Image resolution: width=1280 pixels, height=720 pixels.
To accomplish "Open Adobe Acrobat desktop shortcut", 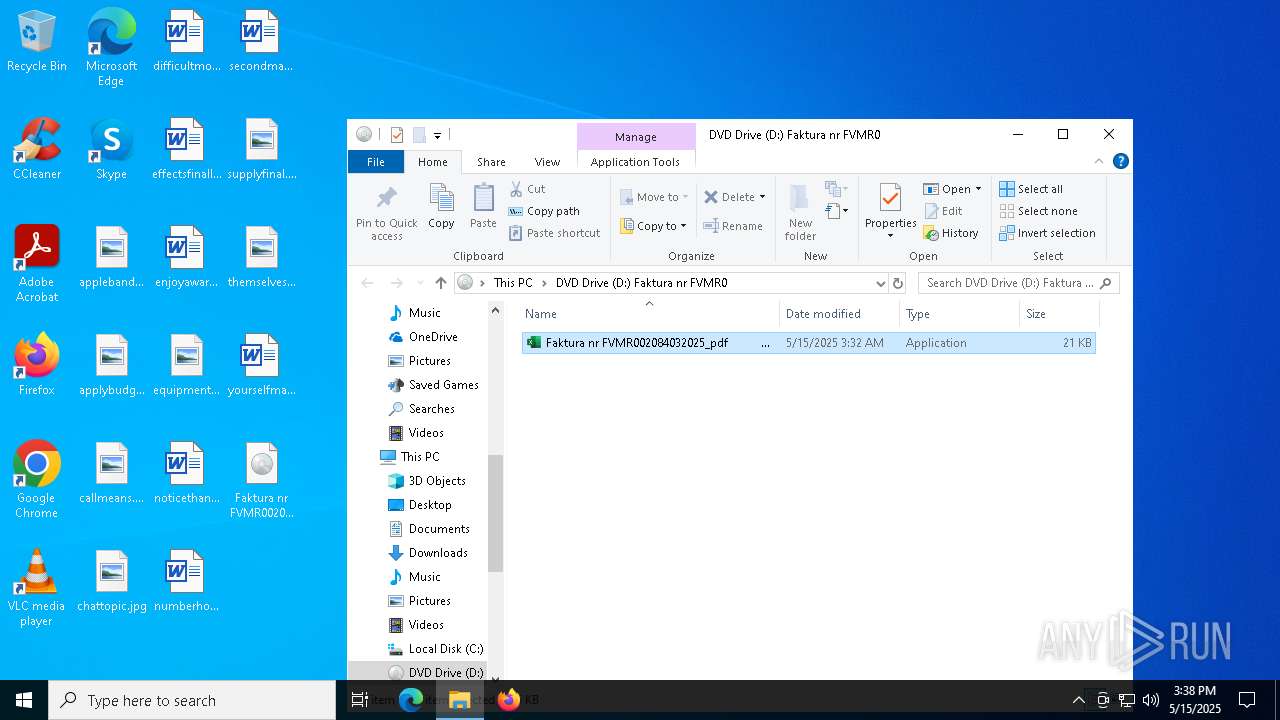I will [37, 264].
